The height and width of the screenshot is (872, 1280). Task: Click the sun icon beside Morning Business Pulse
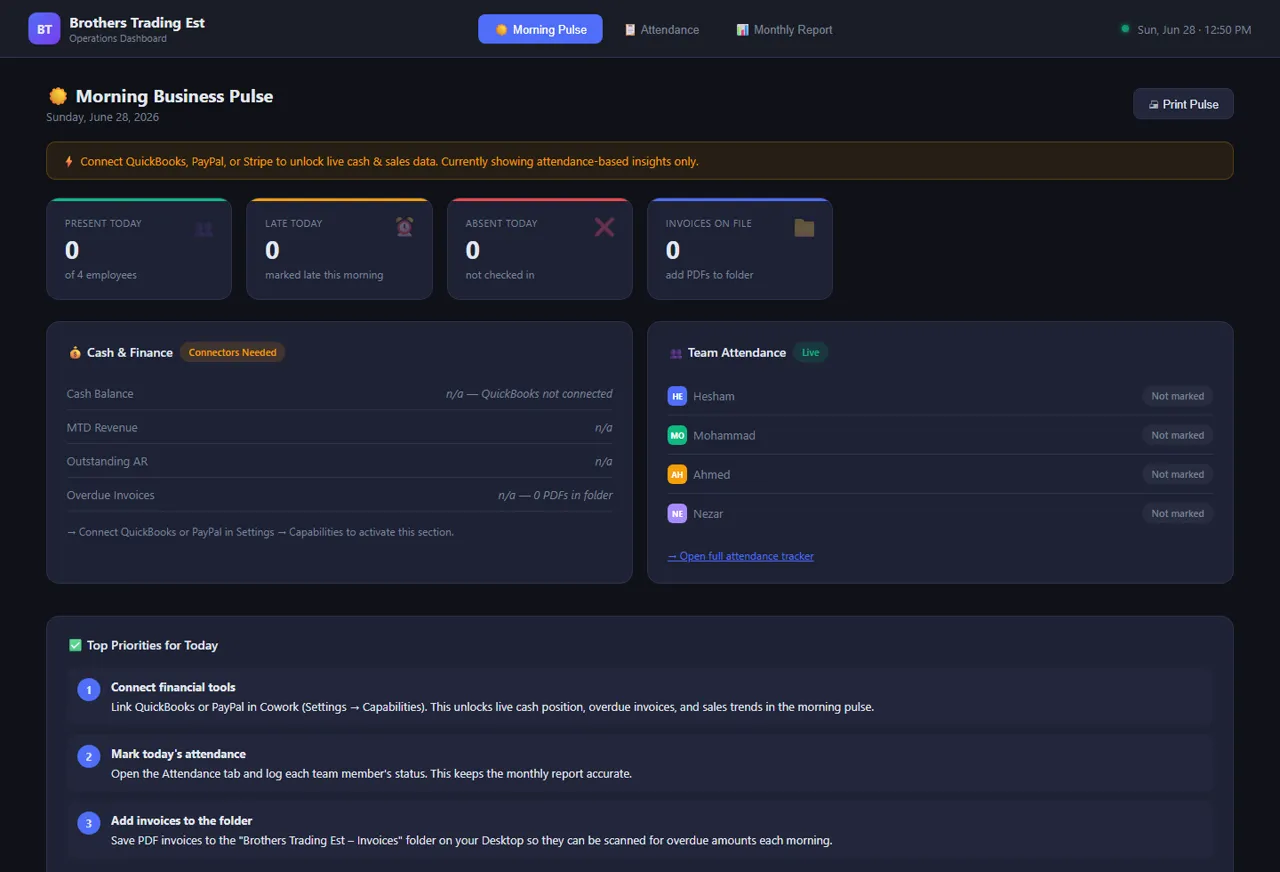point(58,96)
